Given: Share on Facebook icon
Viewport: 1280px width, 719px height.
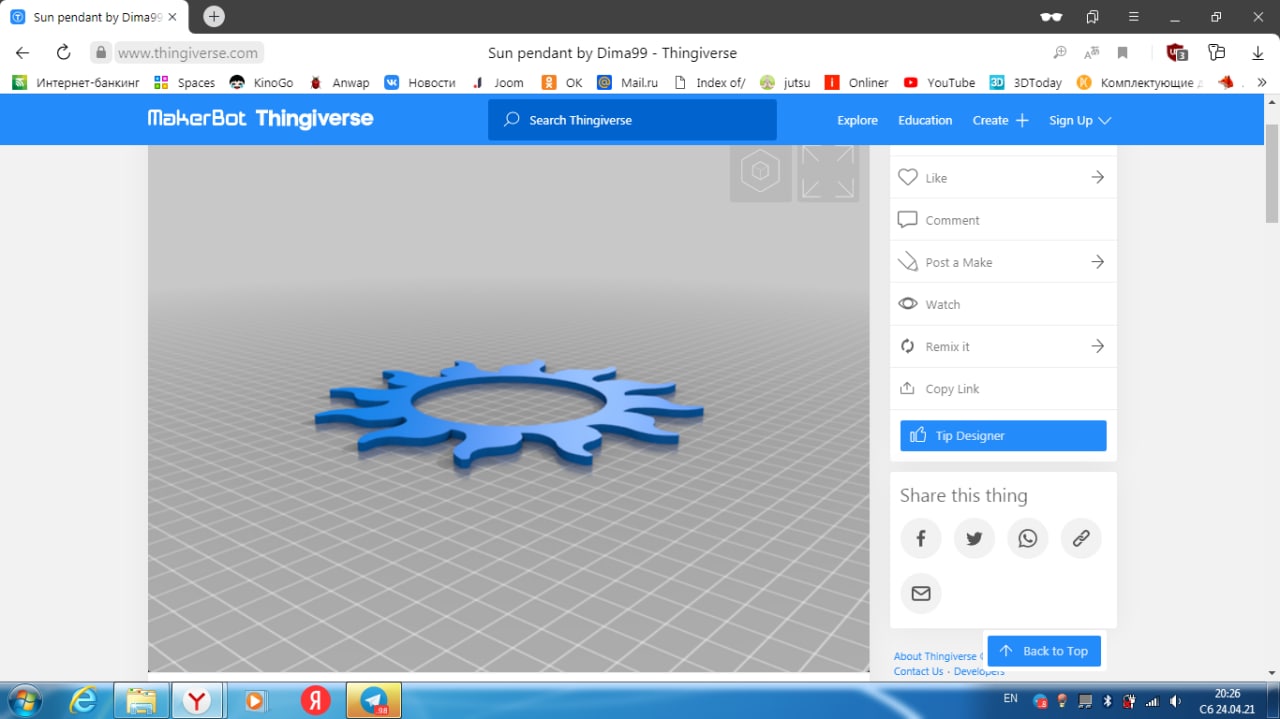Looking at the screenshot, I should click(x=921, y=539).
